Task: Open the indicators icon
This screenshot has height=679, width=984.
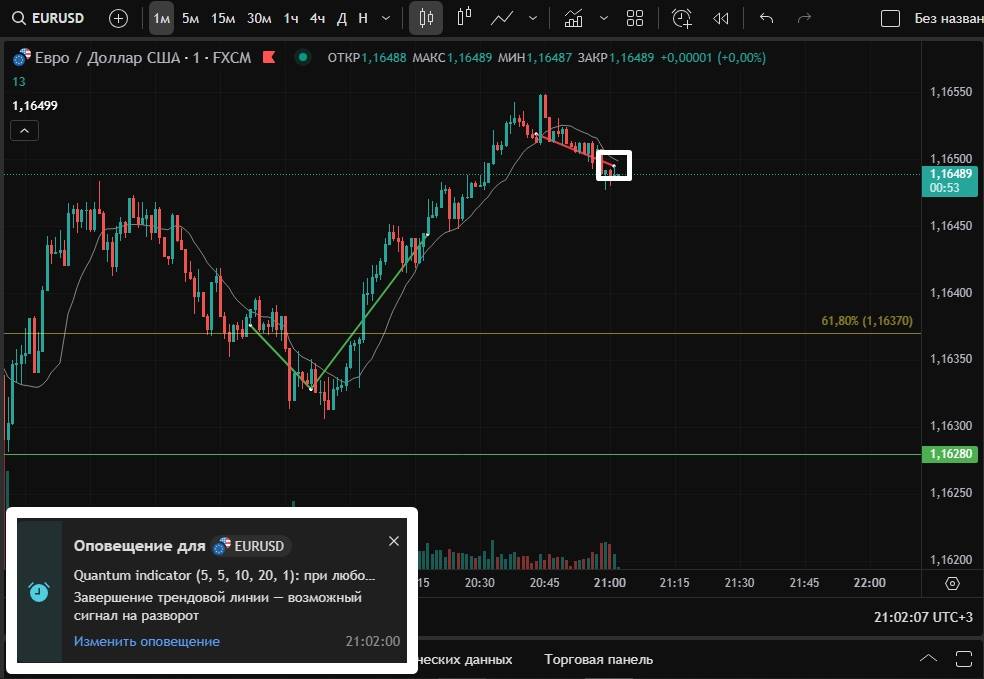Action: (x=573, y=18)
